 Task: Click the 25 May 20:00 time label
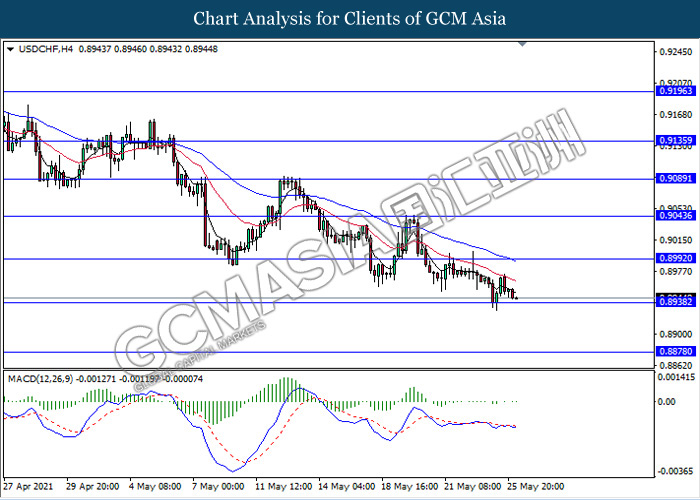536,486
